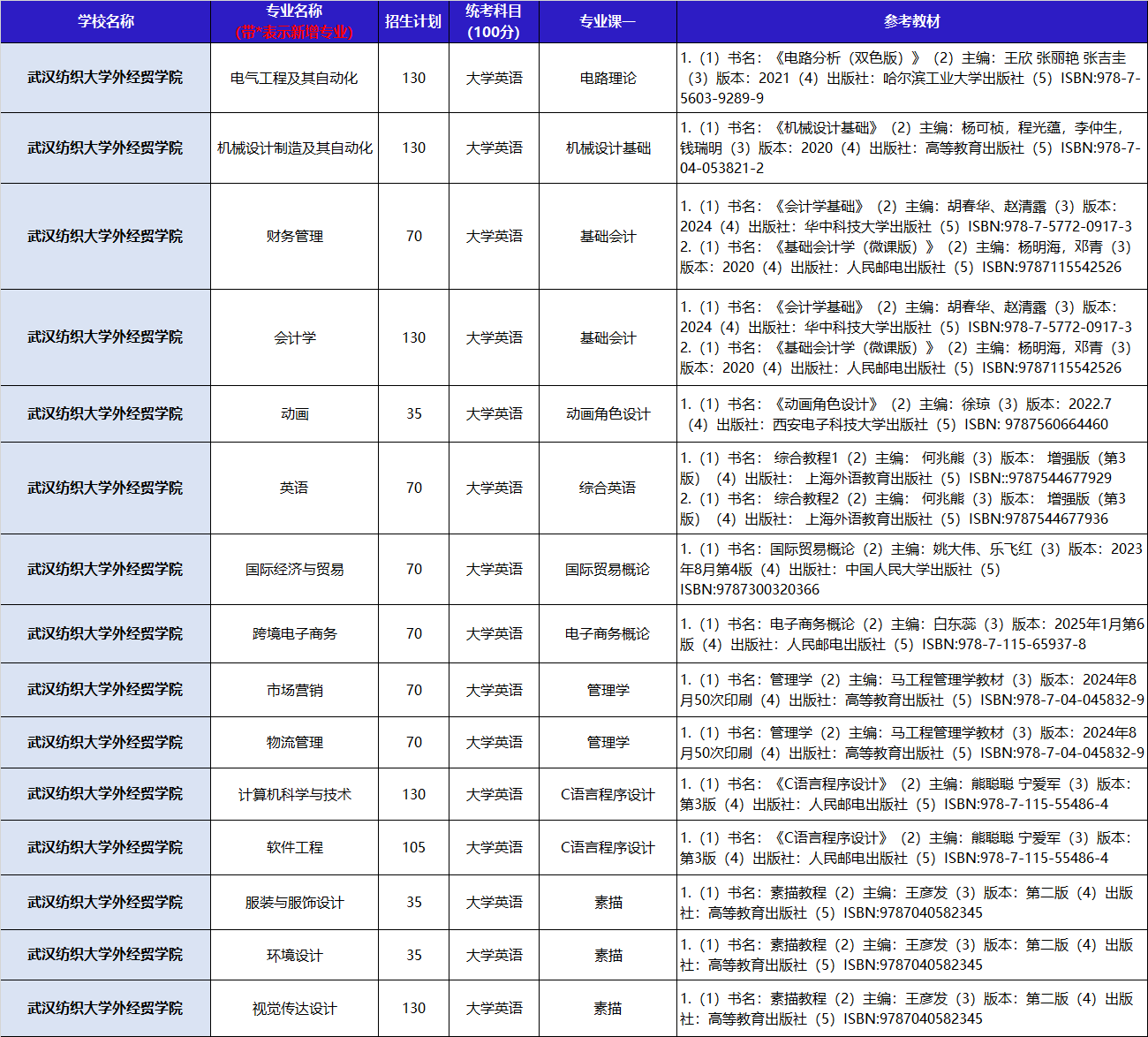Viewport: 1148px width, 1037px height.
Task: Click the 专业名称 column header
Action: pos(294,21)
